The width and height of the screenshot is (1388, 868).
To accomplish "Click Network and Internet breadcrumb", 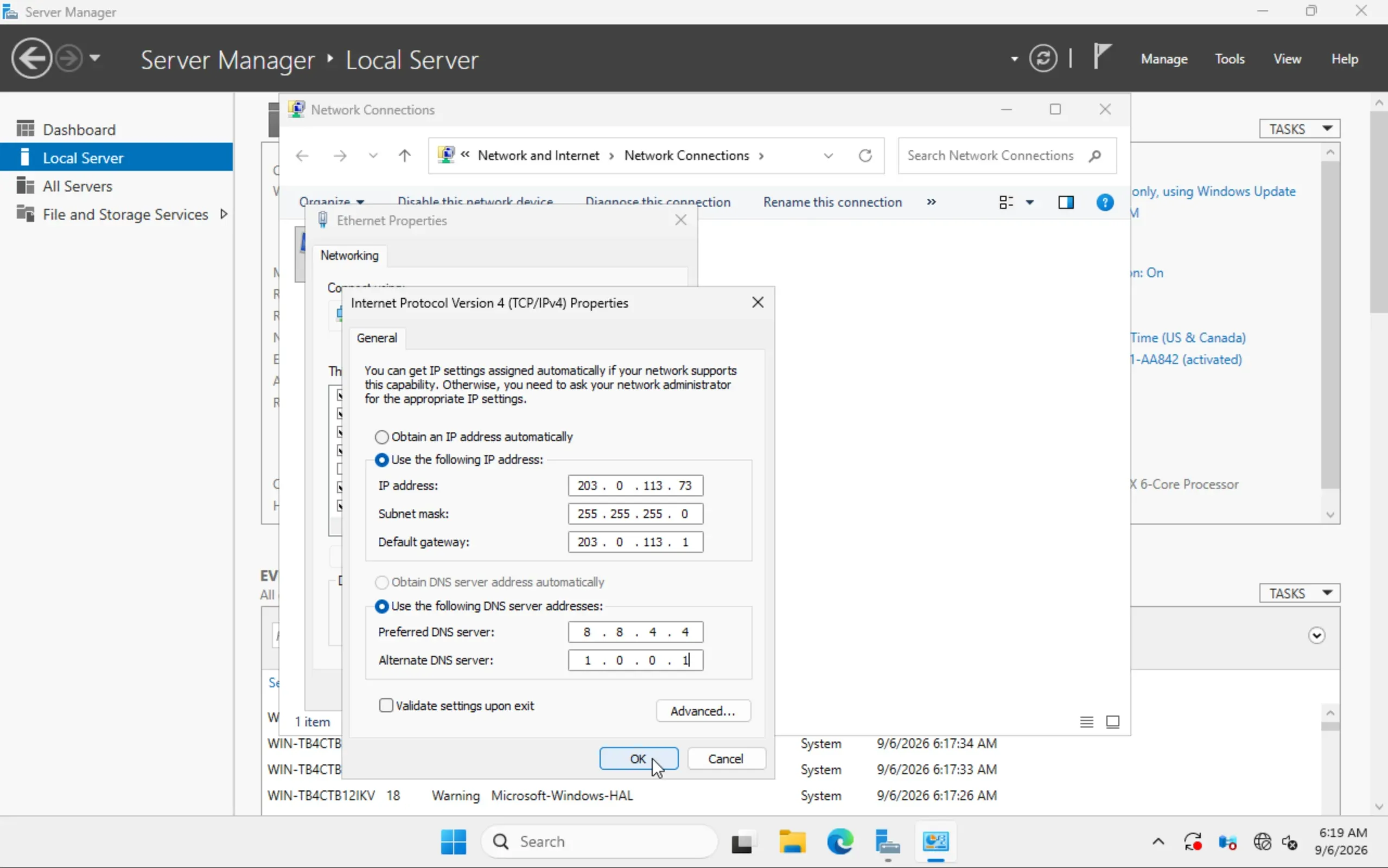I will pos(538,156).
